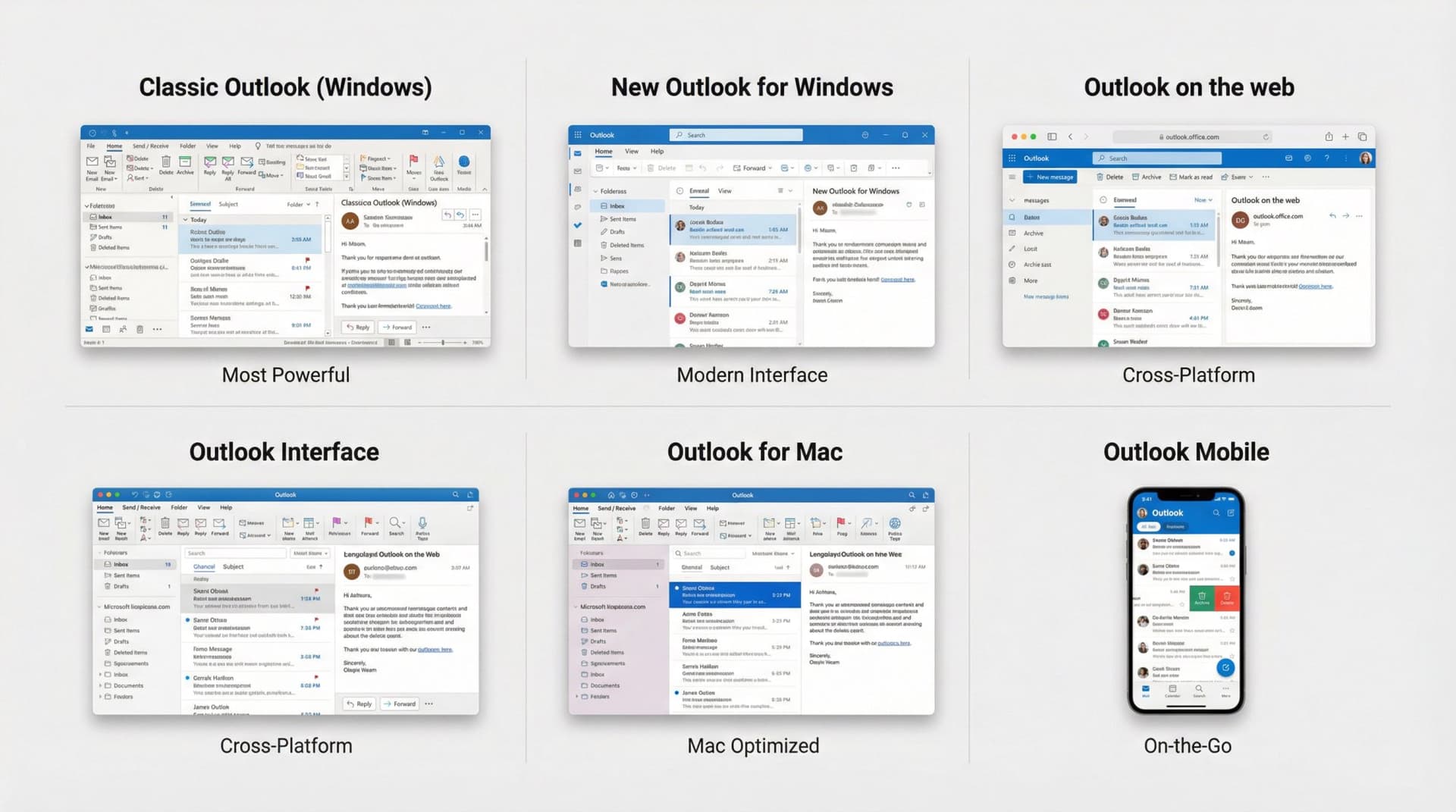Click the blue hyperlink in the web email body
The height and width of the screenshot is (812, 1456).
click(1315, 286)
